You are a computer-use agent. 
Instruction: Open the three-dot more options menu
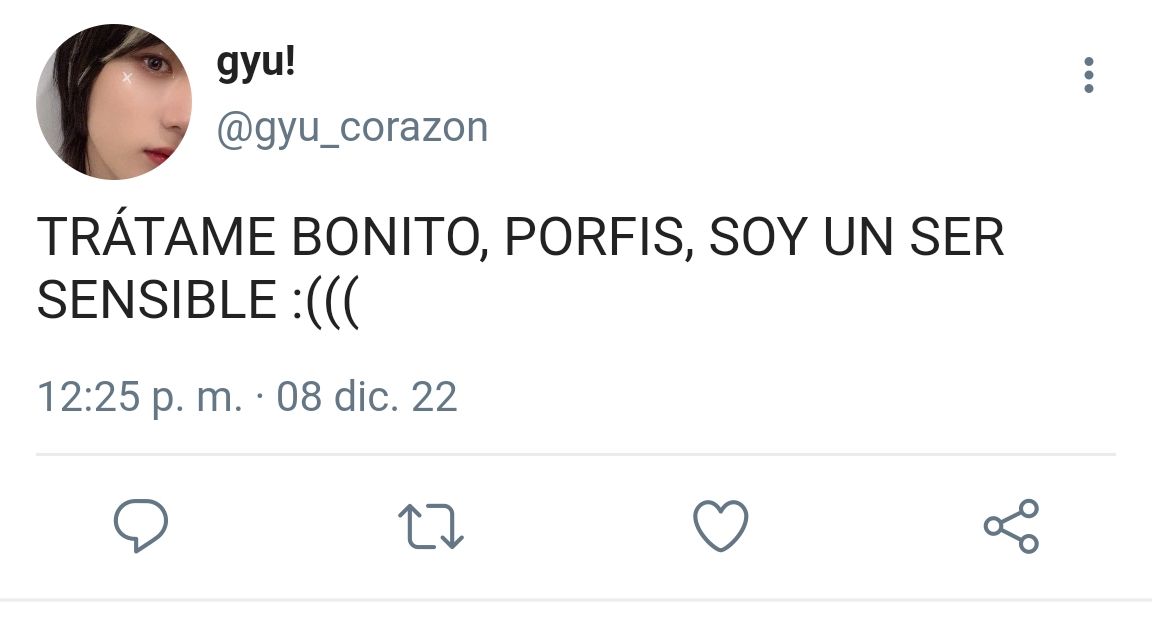coord(1089,75)
